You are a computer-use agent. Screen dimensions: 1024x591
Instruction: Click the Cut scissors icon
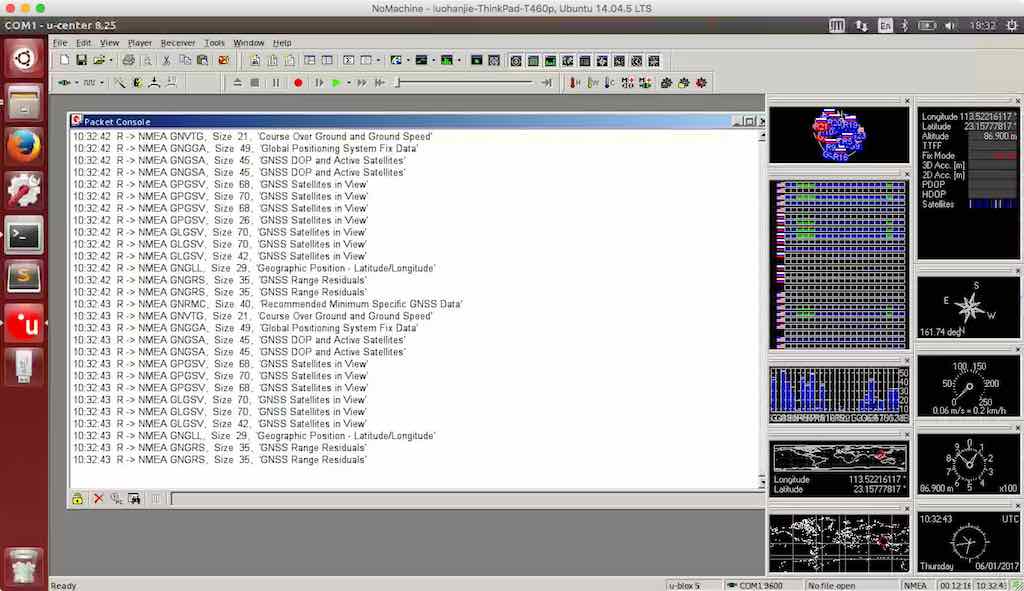pyautogui.click(x=166, y=61)
